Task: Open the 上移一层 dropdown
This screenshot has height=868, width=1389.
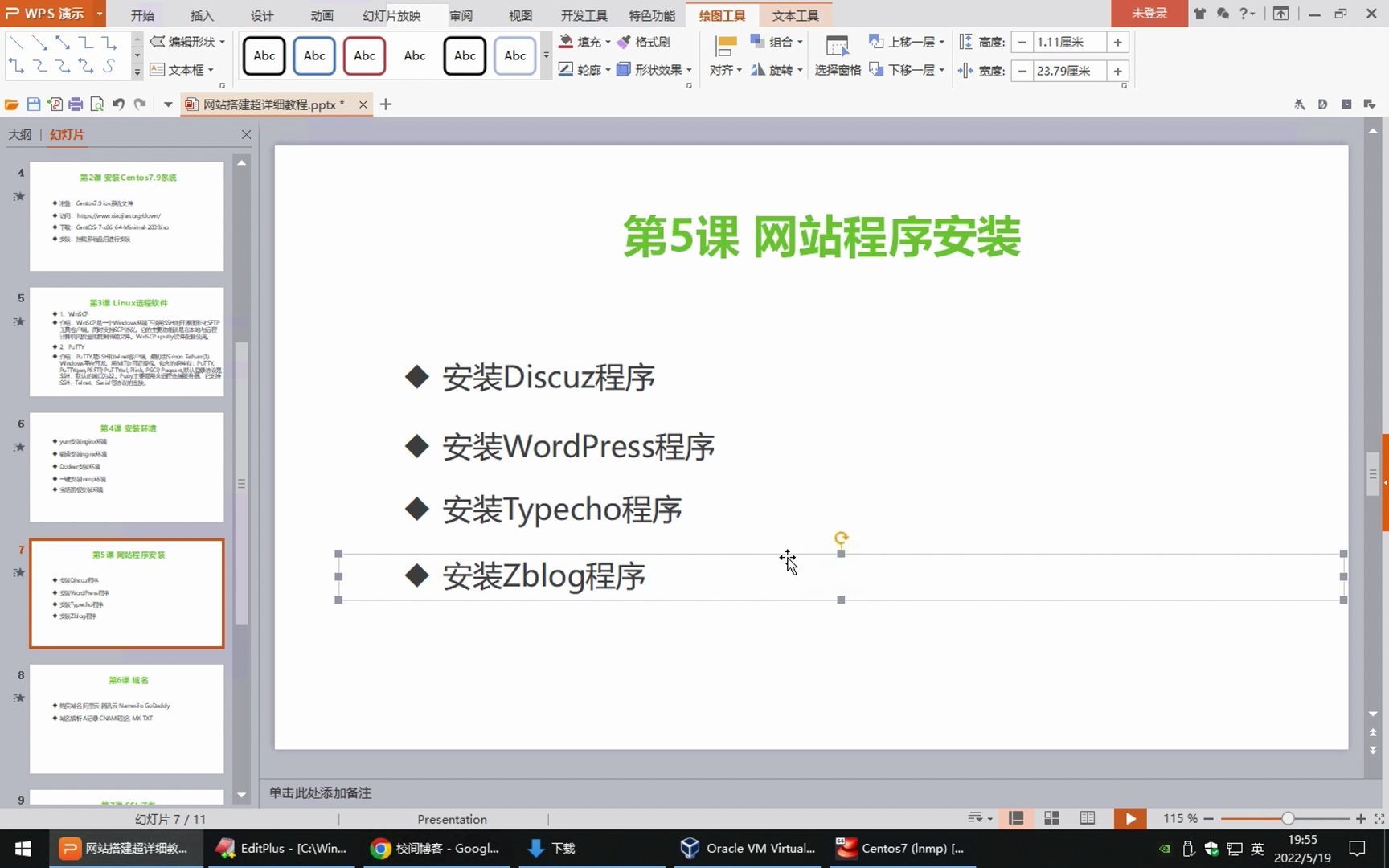Action: pos(907,42)
